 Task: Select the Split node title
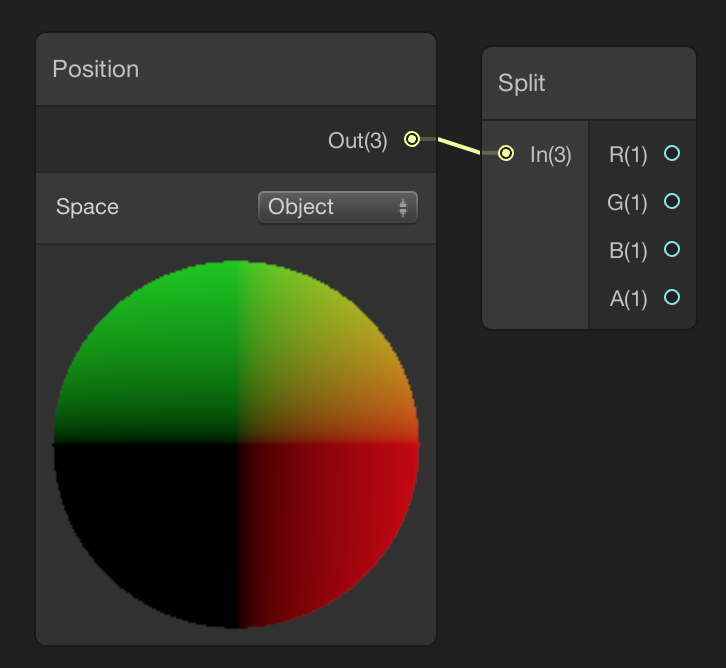pyautogui.click(x=521, y=83)
